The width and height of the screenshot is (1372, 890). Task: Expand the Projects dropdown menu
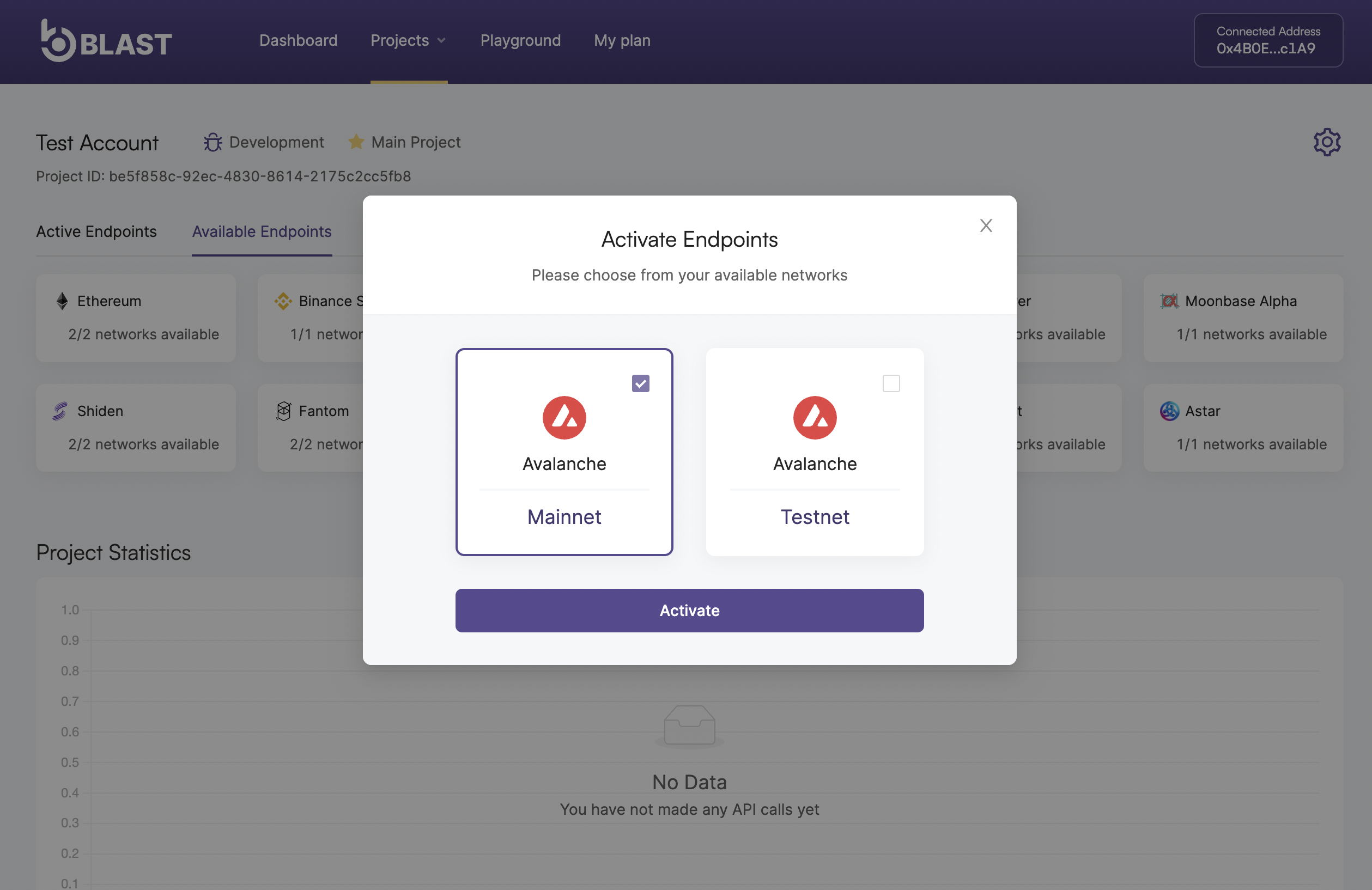pyautogui.click(x=409, y=40)
